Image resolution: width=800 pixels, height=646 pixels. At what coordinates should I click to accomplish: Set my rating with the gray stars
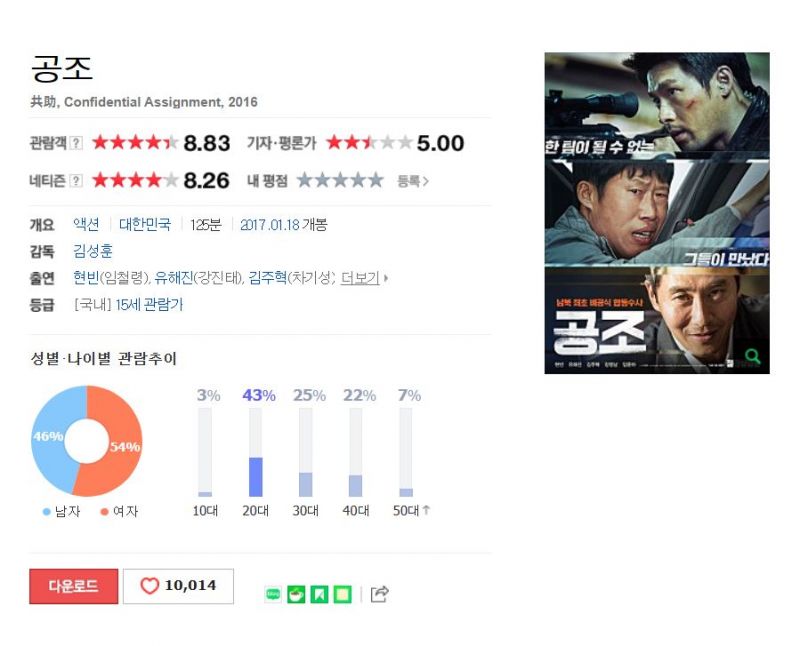[x=340, y=180]
